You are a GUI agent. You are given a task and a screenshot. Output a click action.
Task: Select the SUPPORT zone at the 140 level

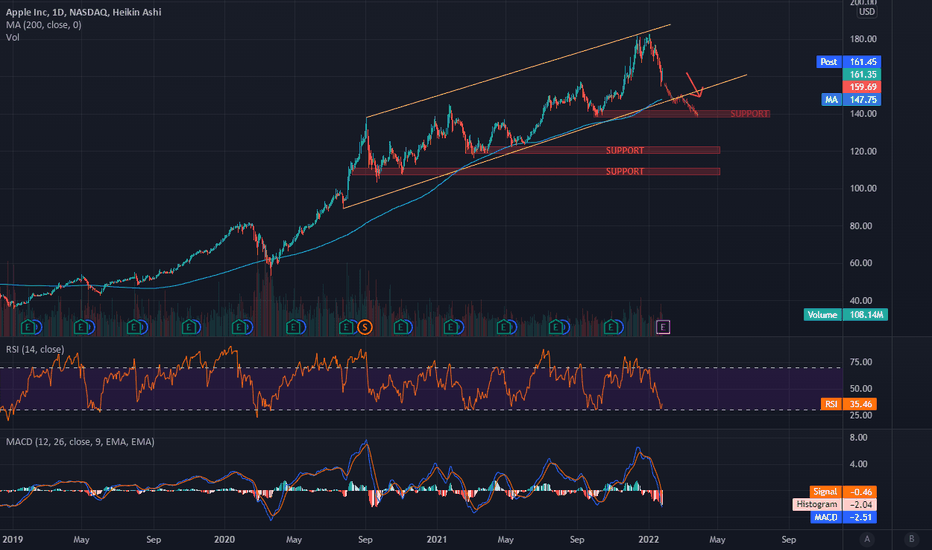pos(684,114)
